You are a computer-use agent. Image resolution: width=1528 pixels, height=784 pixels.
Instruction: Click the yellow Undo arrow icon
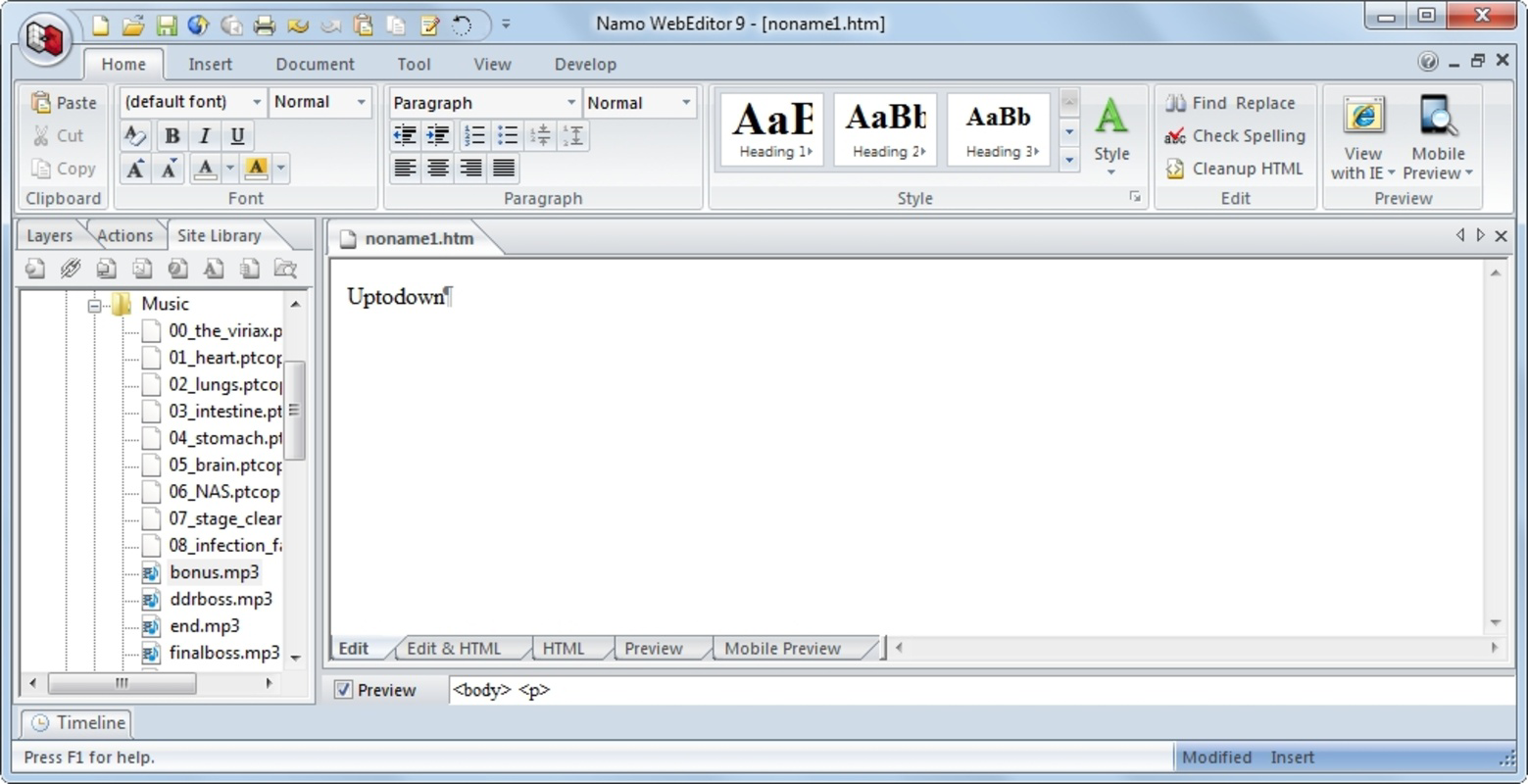(298, 25)
